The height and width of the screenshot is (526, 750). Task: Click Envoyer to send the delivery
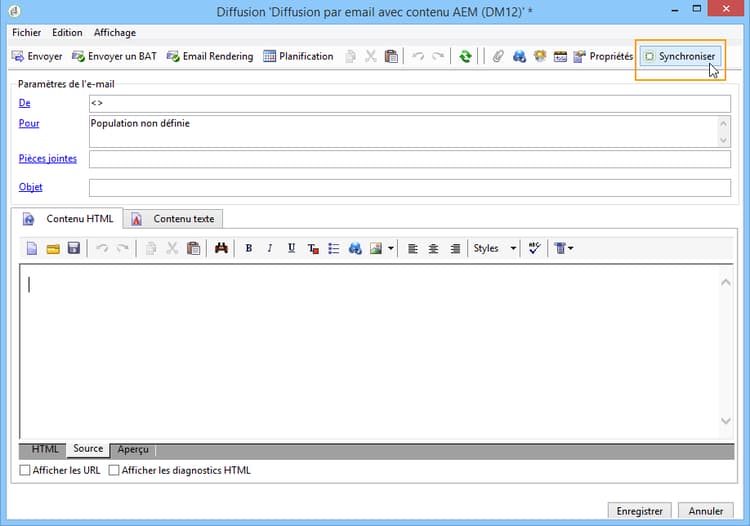click(37, 56)
